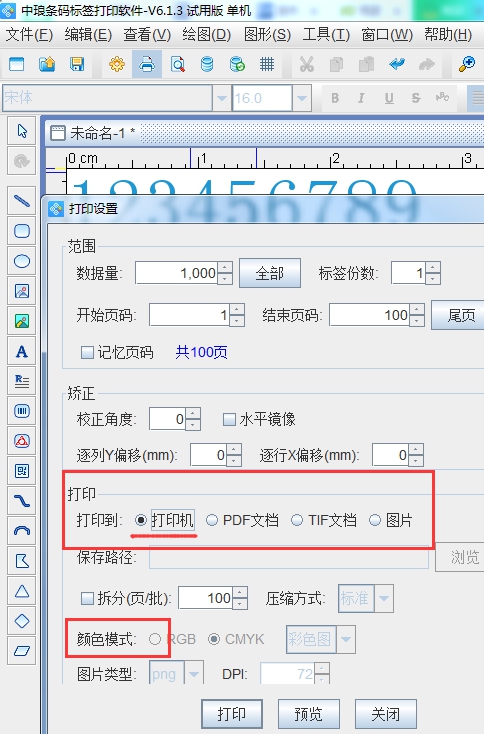Click the printer icon in toolbar

click(147, 64)
